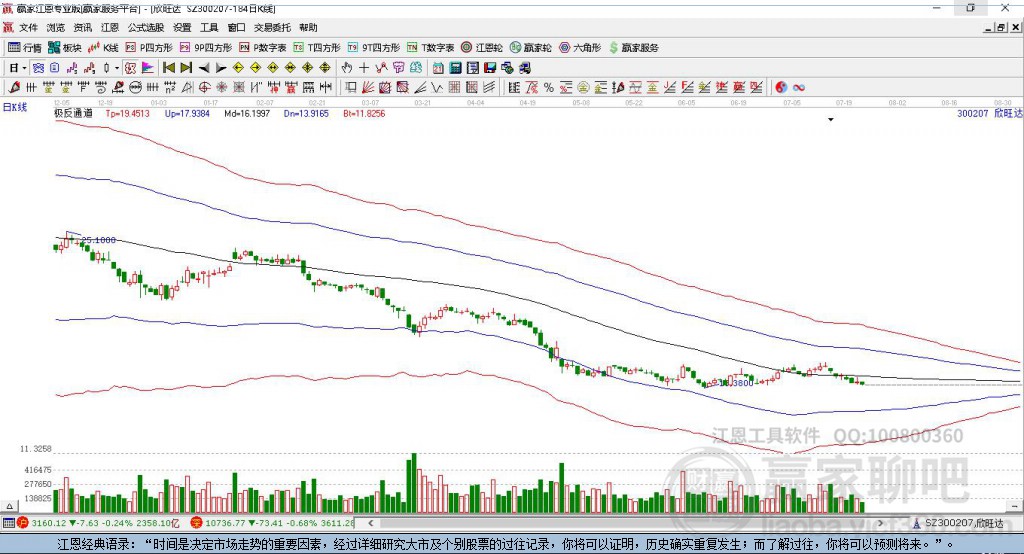Open the 交易委托 menu
The width and height of the screenshot is (1024, 554).
[272, 27]
